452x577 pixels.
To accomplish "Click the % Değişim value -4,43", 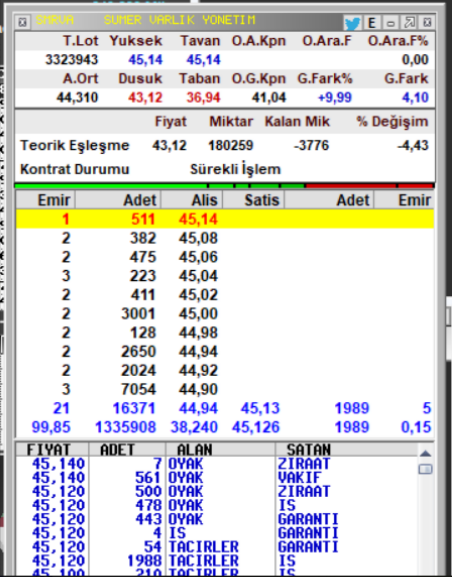I will pos(413,146).
